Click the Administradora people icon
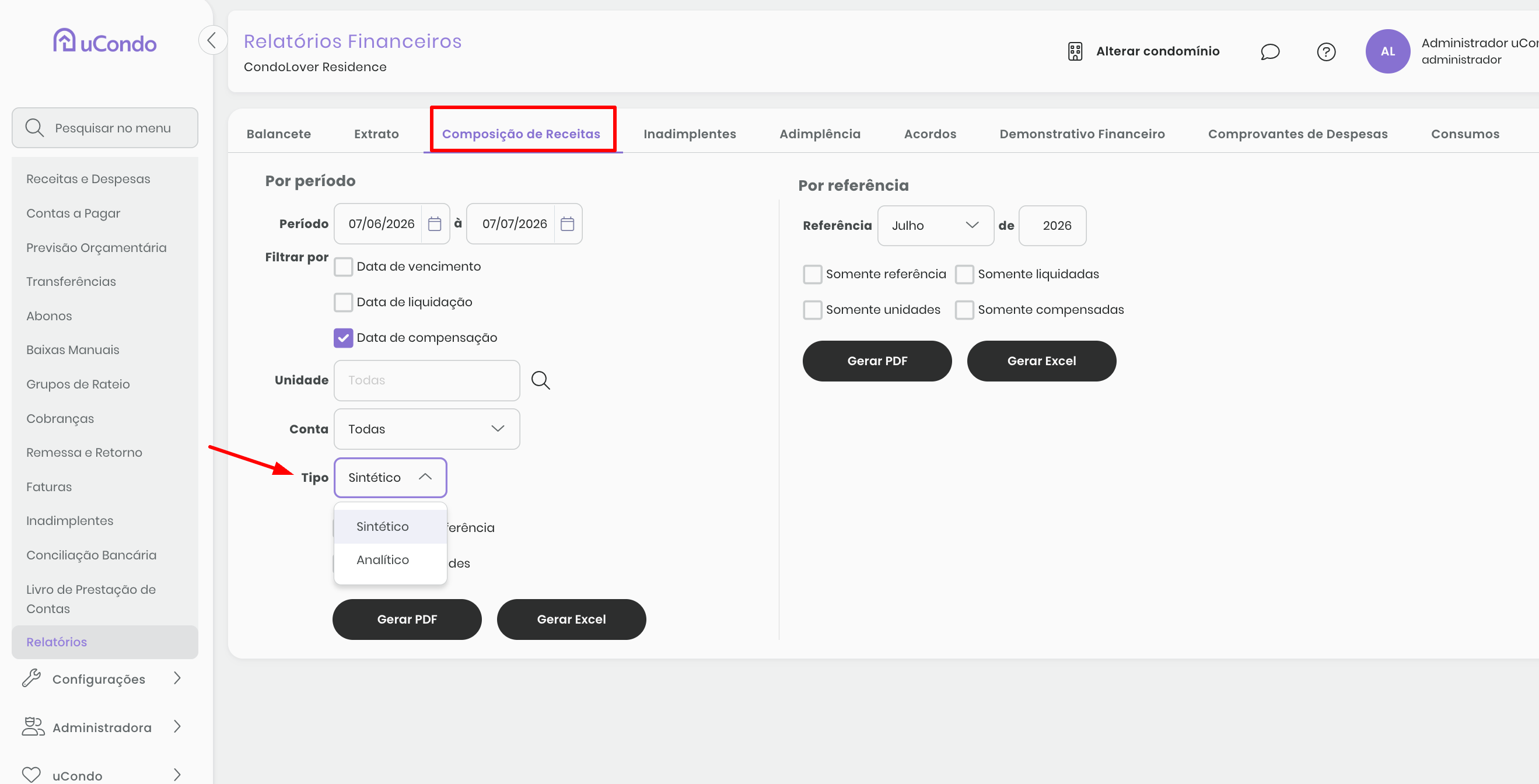The height and width of the screenshot is (784, 1539). [33, 727]
